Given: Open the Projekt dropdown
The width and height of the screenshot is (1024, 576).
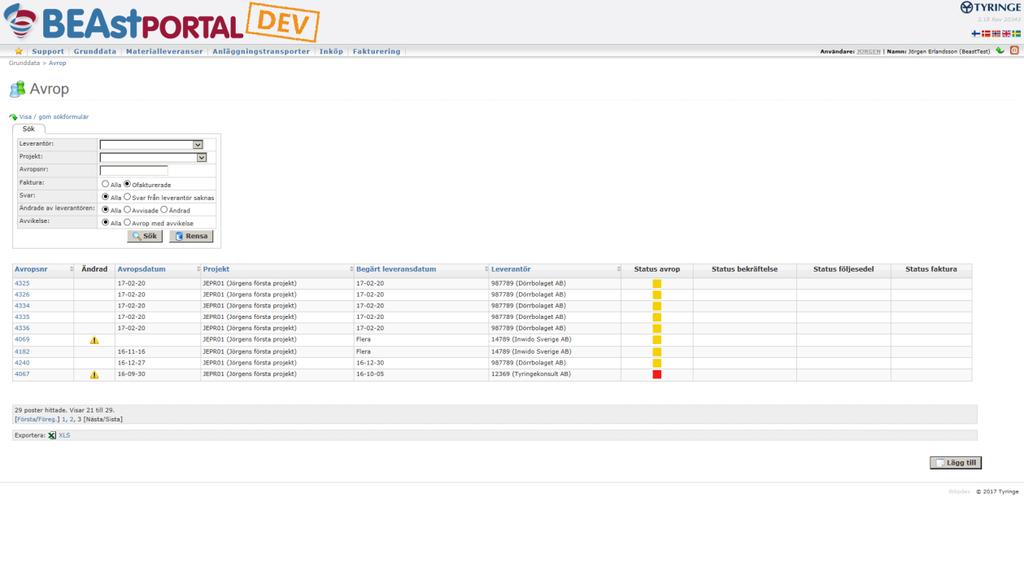Looking at the screenshot, I should [x=153, y=157].
